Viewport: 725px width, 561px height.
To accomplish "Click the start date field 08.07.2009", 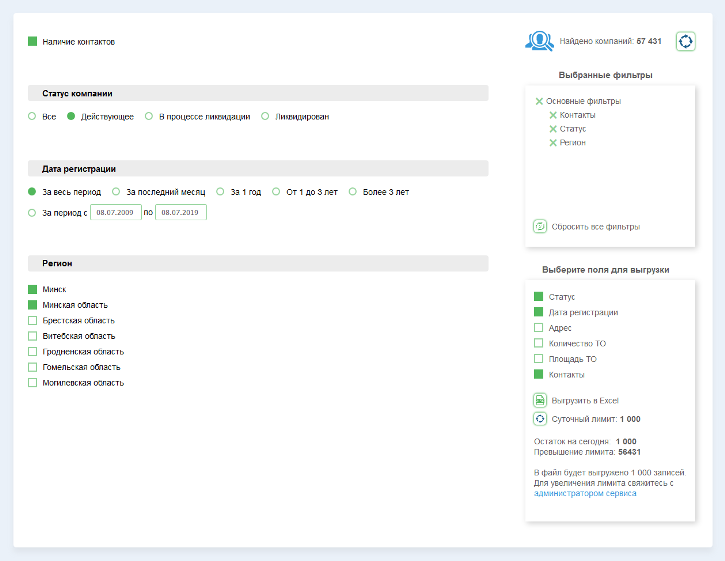I will point(116,213).
